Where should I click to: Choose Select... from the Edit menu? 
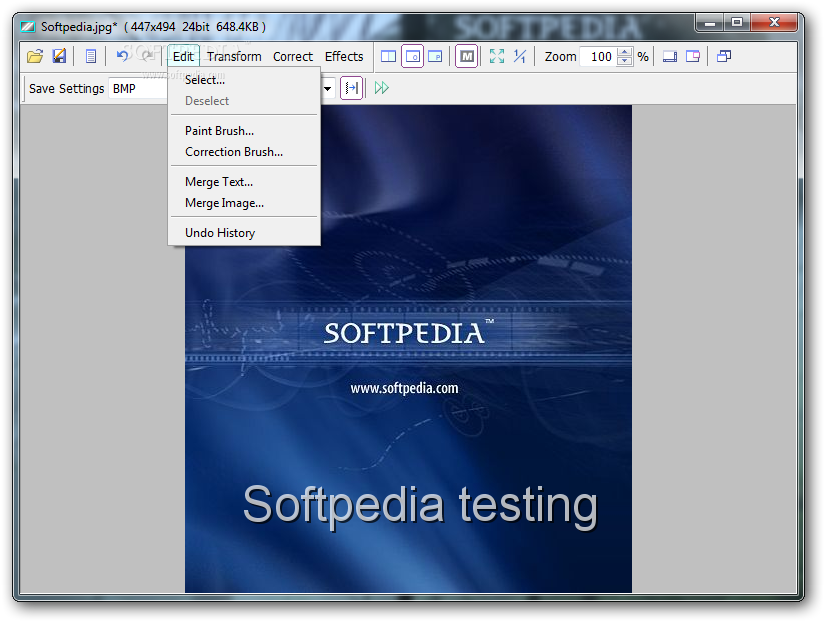tap(244, 80)
